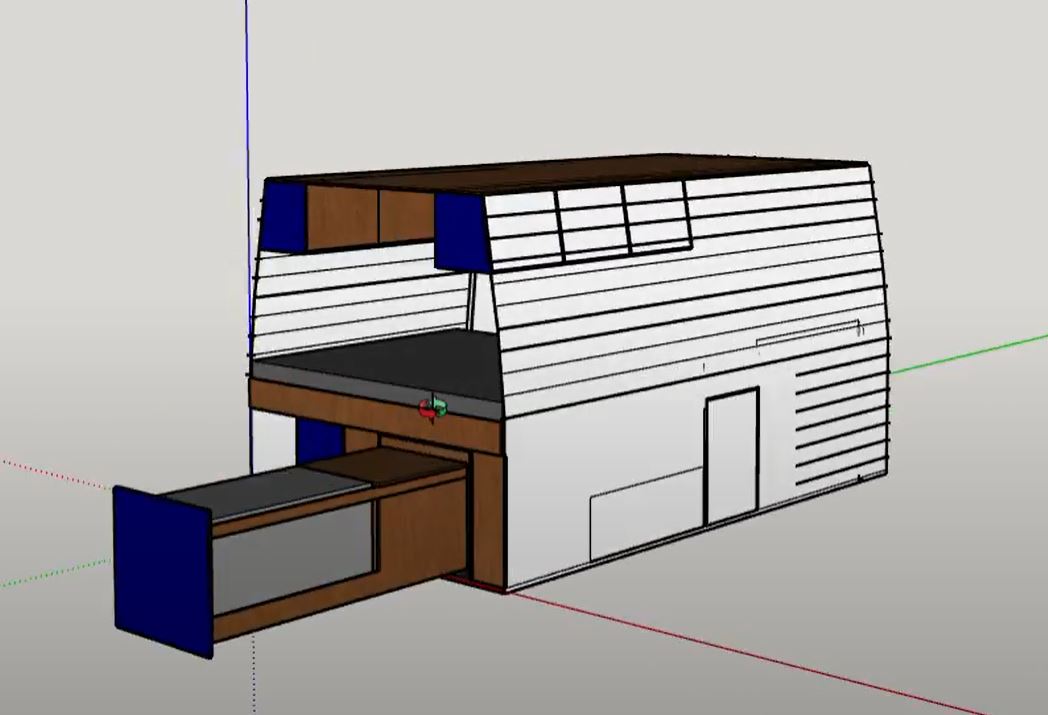
Task: Click the left wooden overhead cabinet door
Action: point(342,214)
